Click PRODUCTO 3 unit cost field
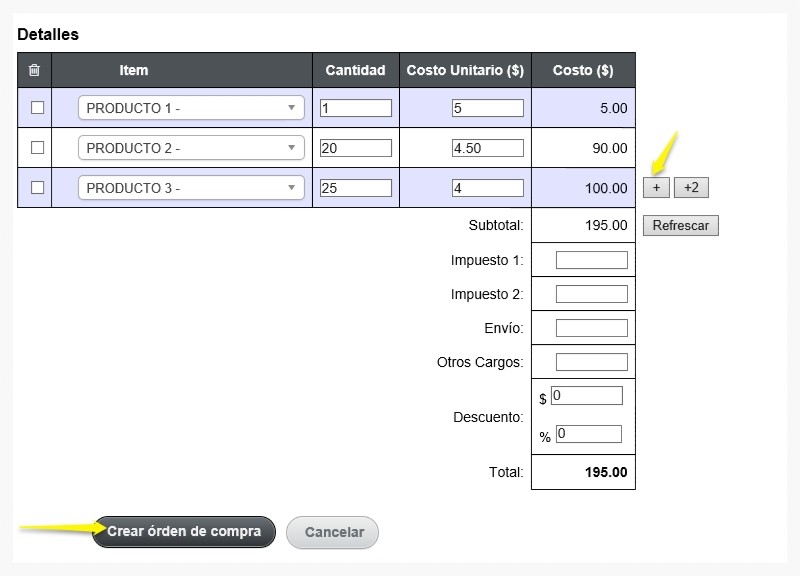The width and height of the screenshot is (800, 576). [x=488, y=188]
